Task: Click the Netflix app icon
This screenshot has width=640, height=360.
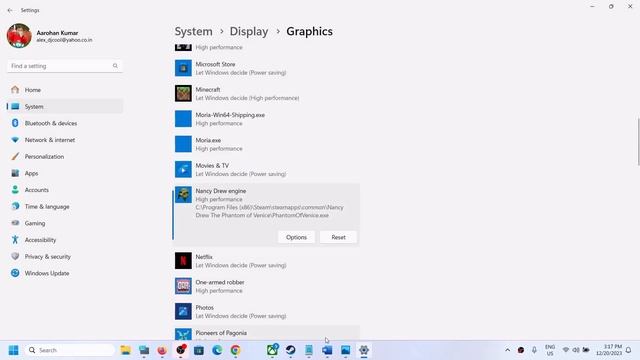Action: pyautogui.click(x=183, y=261)
